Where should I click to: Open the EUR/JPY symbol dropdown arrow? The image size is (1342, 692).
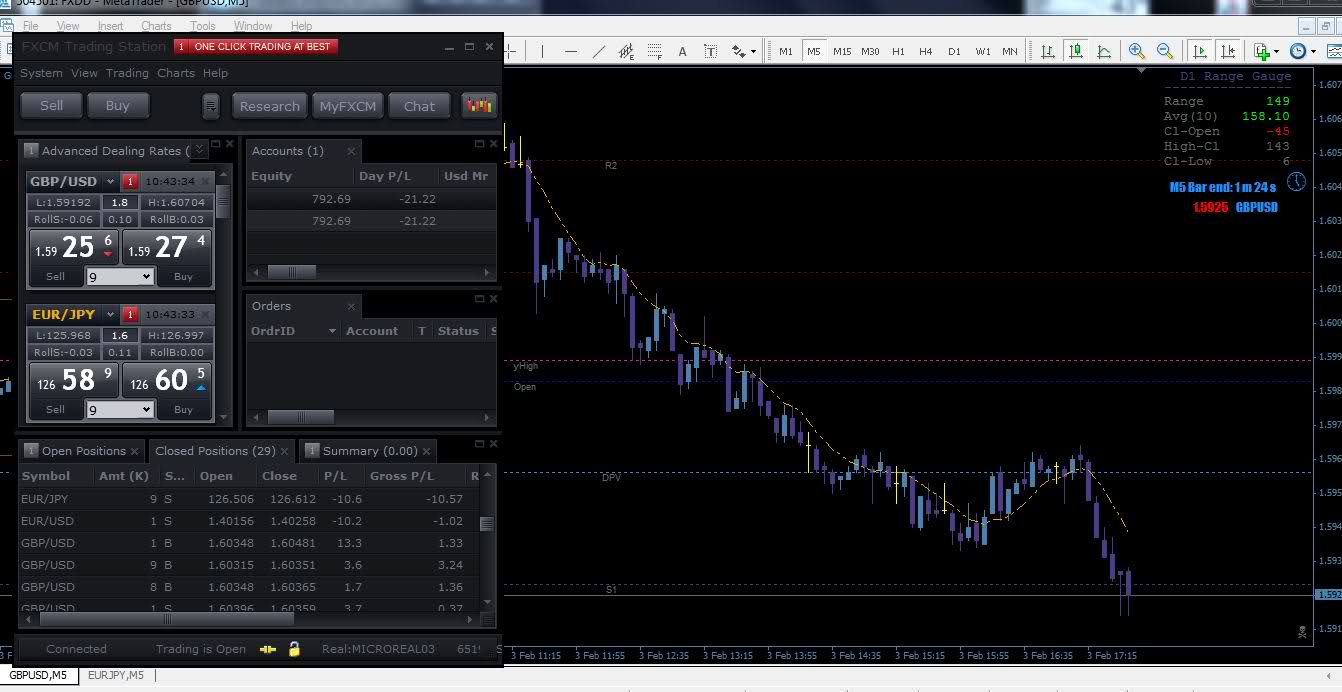[x=111, y=314]
